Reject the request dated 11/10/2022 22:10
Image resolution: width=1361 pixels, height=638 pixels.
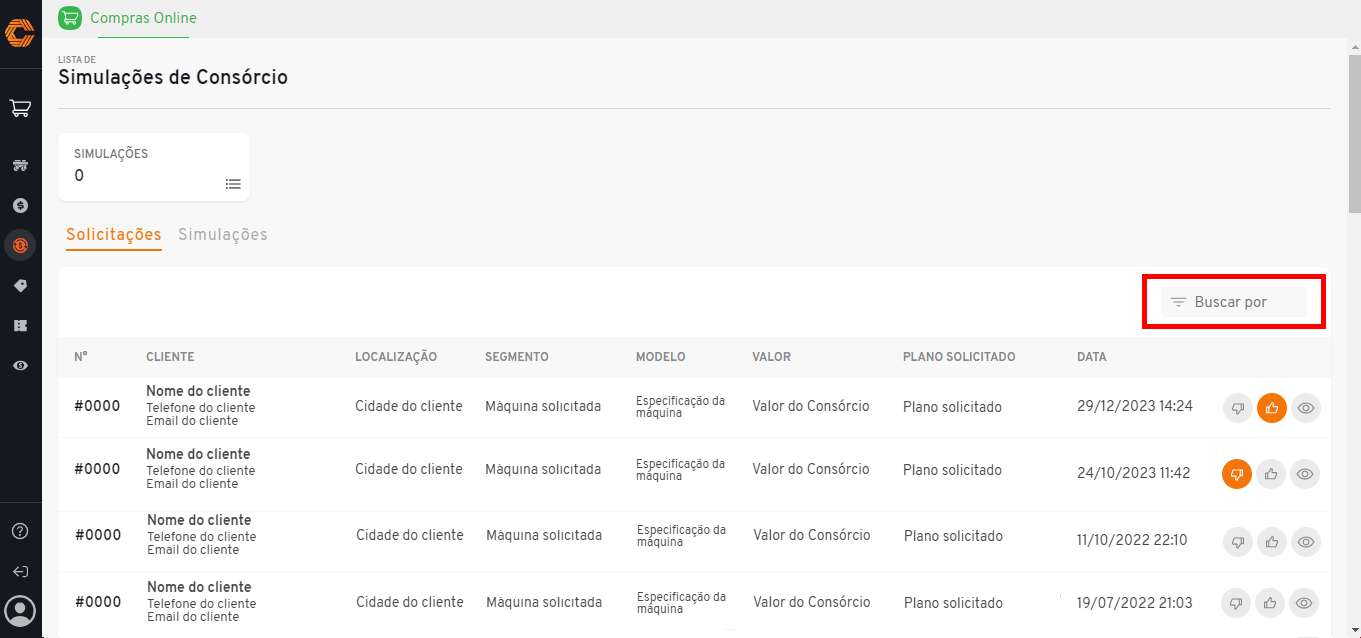1238,542
